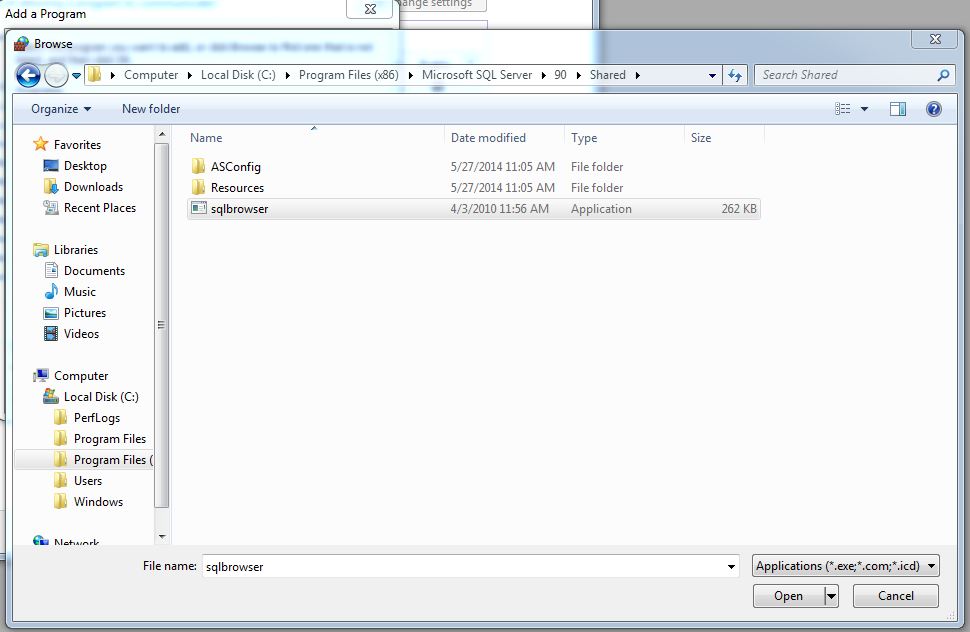Expand the Open button's split arrow
The width and height of the screenshot is (970, 632).
point(831,596)
